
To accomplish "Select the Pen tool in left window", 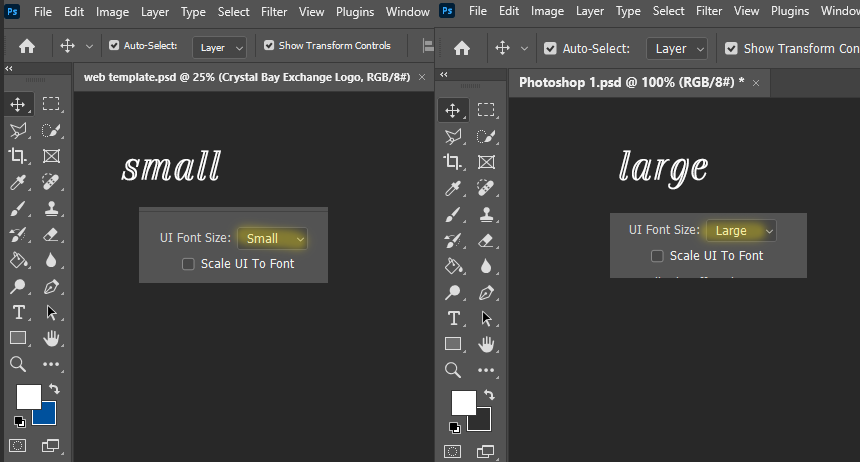I will pyautogui.click(x=51, y=286).
